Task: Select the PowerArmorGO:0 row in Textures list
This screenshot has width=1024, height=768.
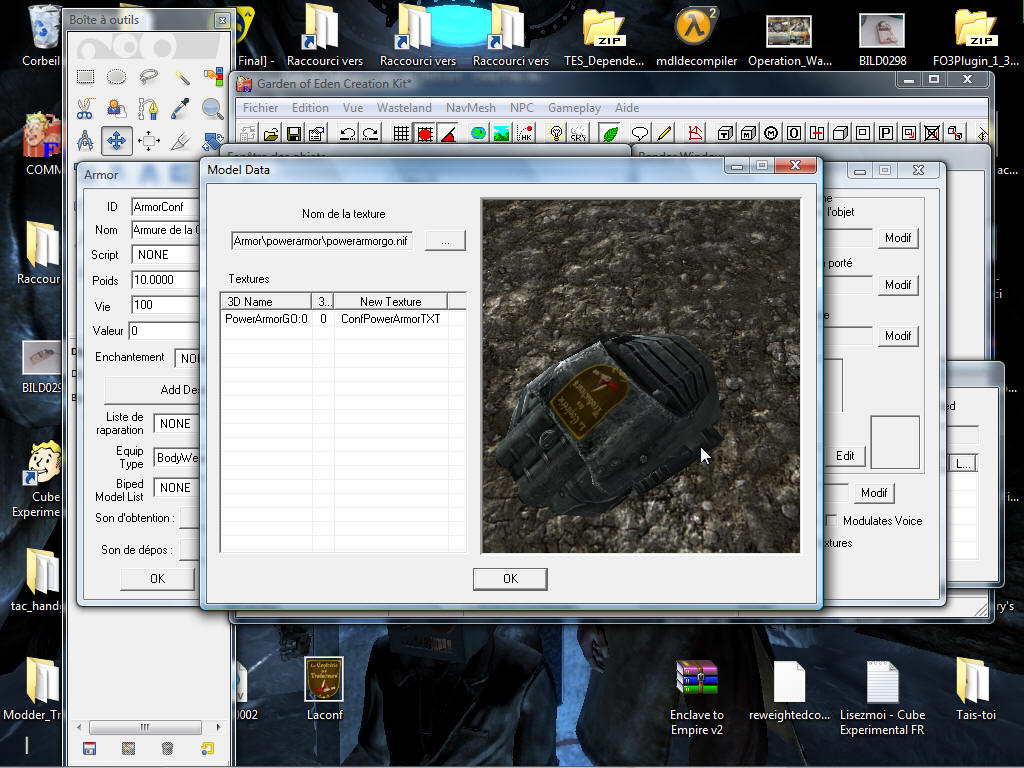Action: 343,319
